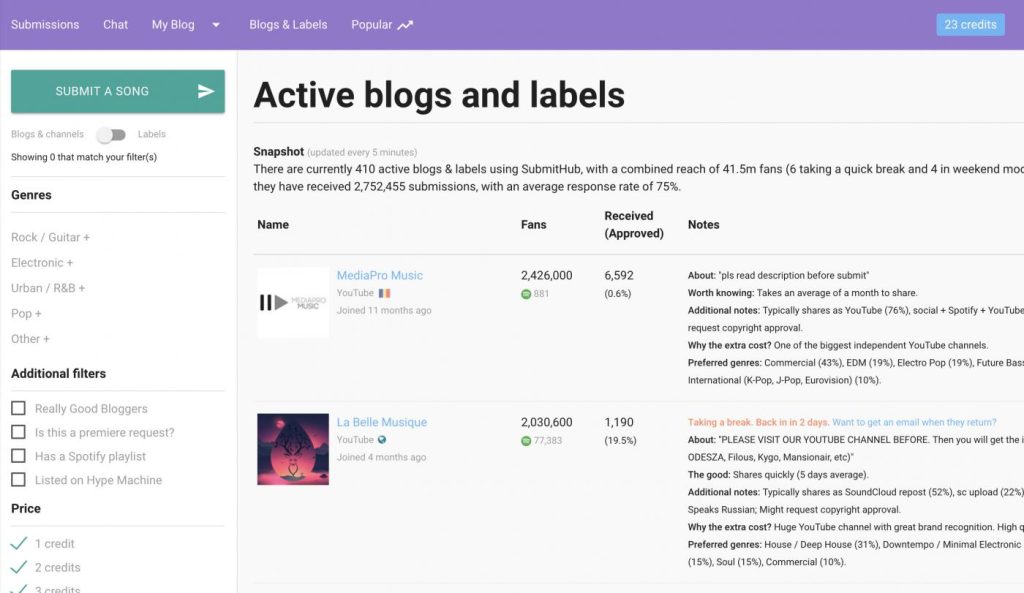
Task: Click the checkmark icon next to 1 credit
Action: [x=18, y=544]
